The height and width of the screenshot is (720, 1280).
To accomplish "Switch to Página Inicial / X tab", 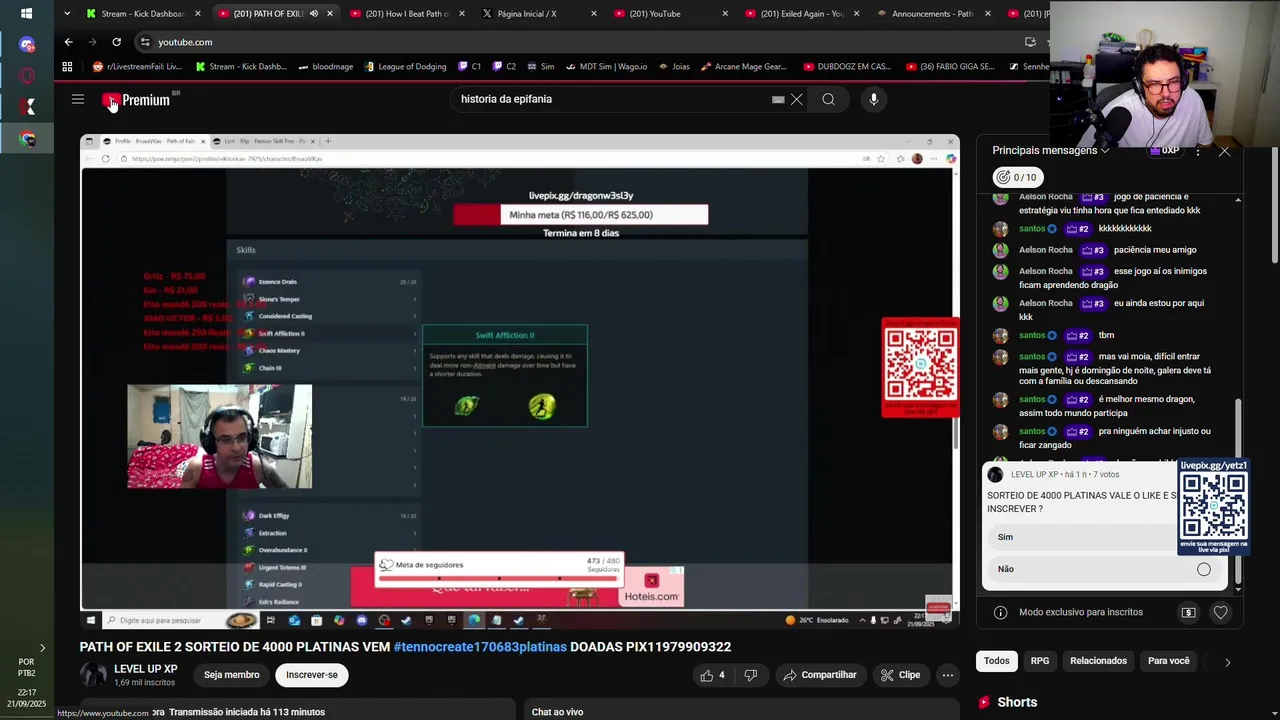I will tap(539, 14).
